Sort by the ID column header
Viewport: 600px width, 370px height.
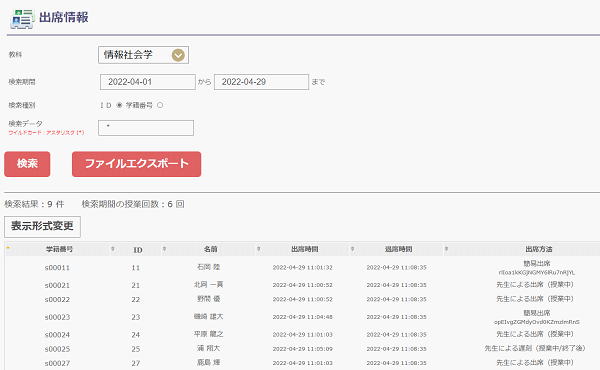tap(138, 250)
